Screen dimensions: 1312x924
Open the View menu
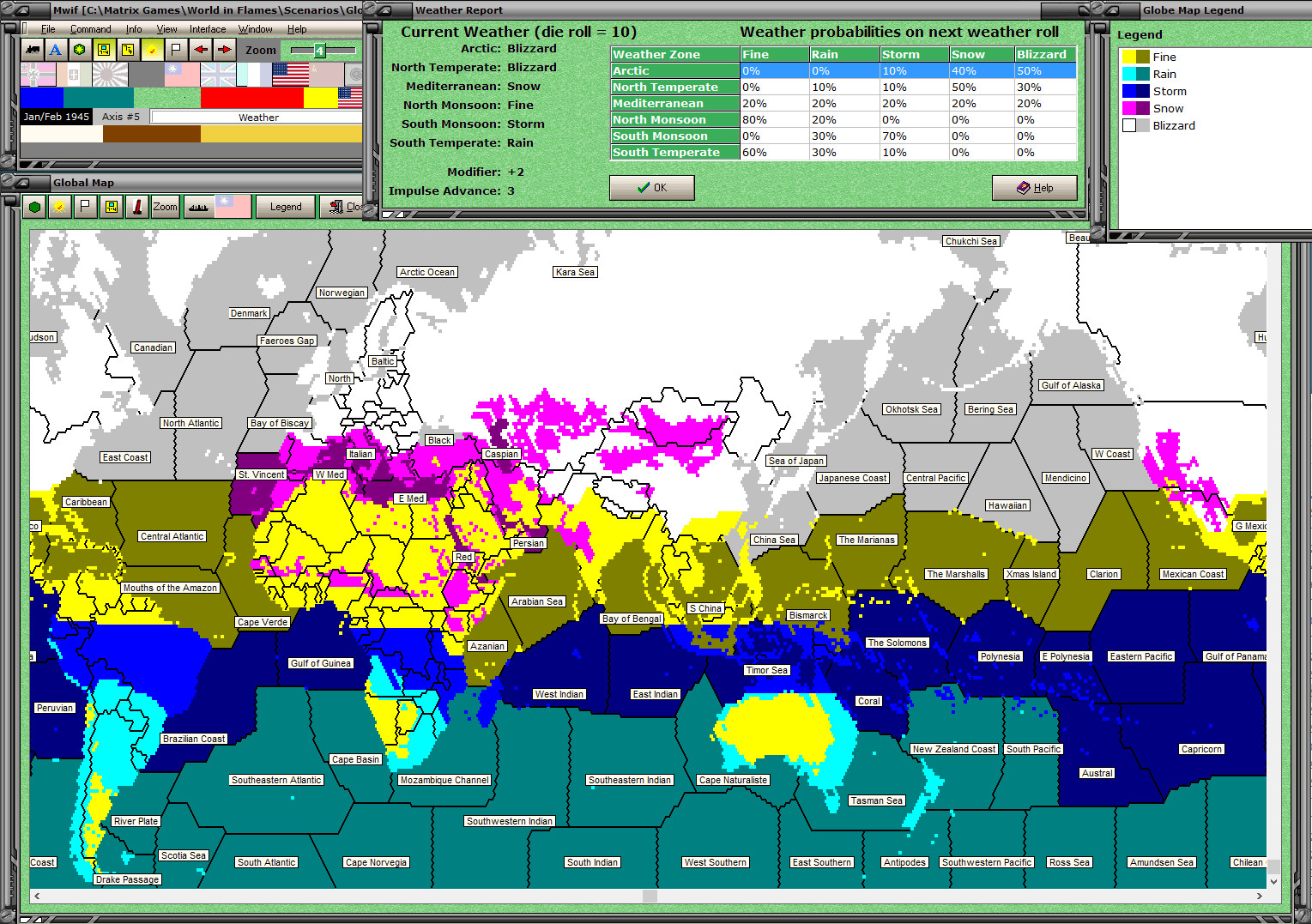pos(166,29)
